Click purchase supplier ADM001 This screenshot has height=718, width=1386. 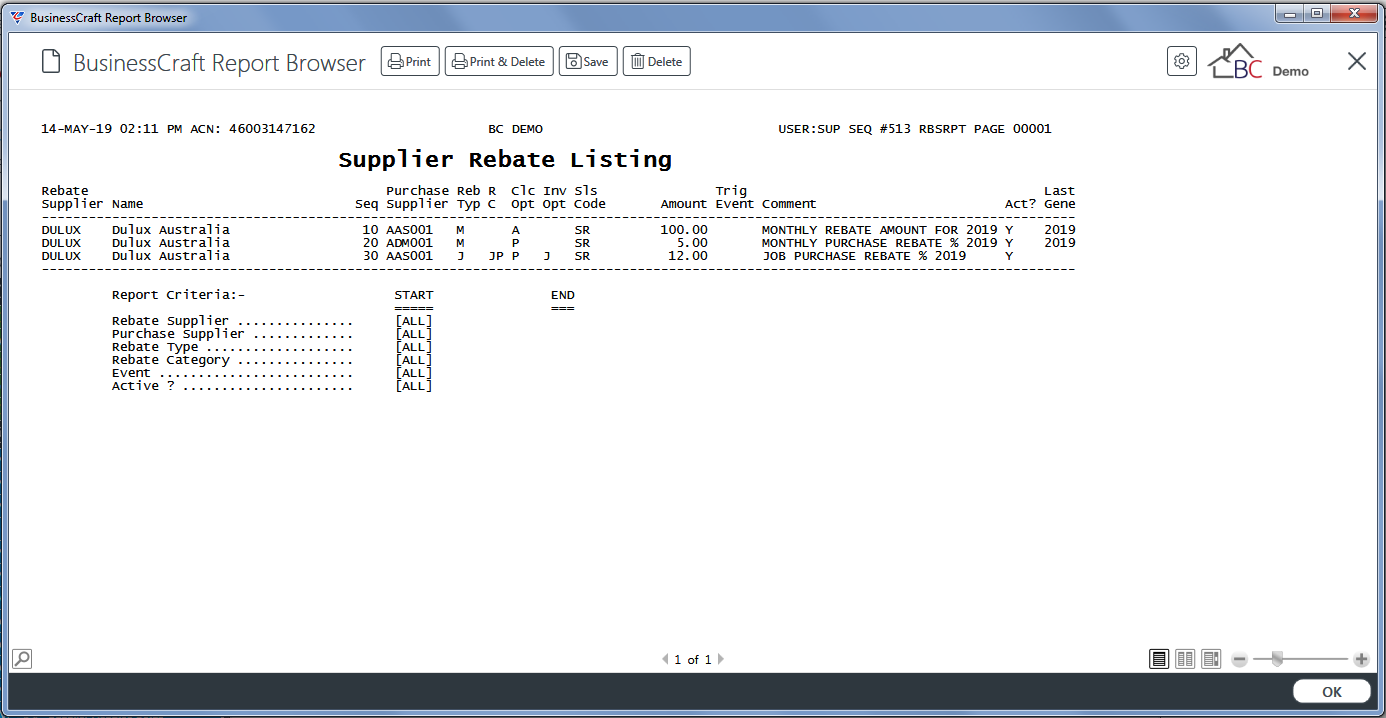coord(410,243)
